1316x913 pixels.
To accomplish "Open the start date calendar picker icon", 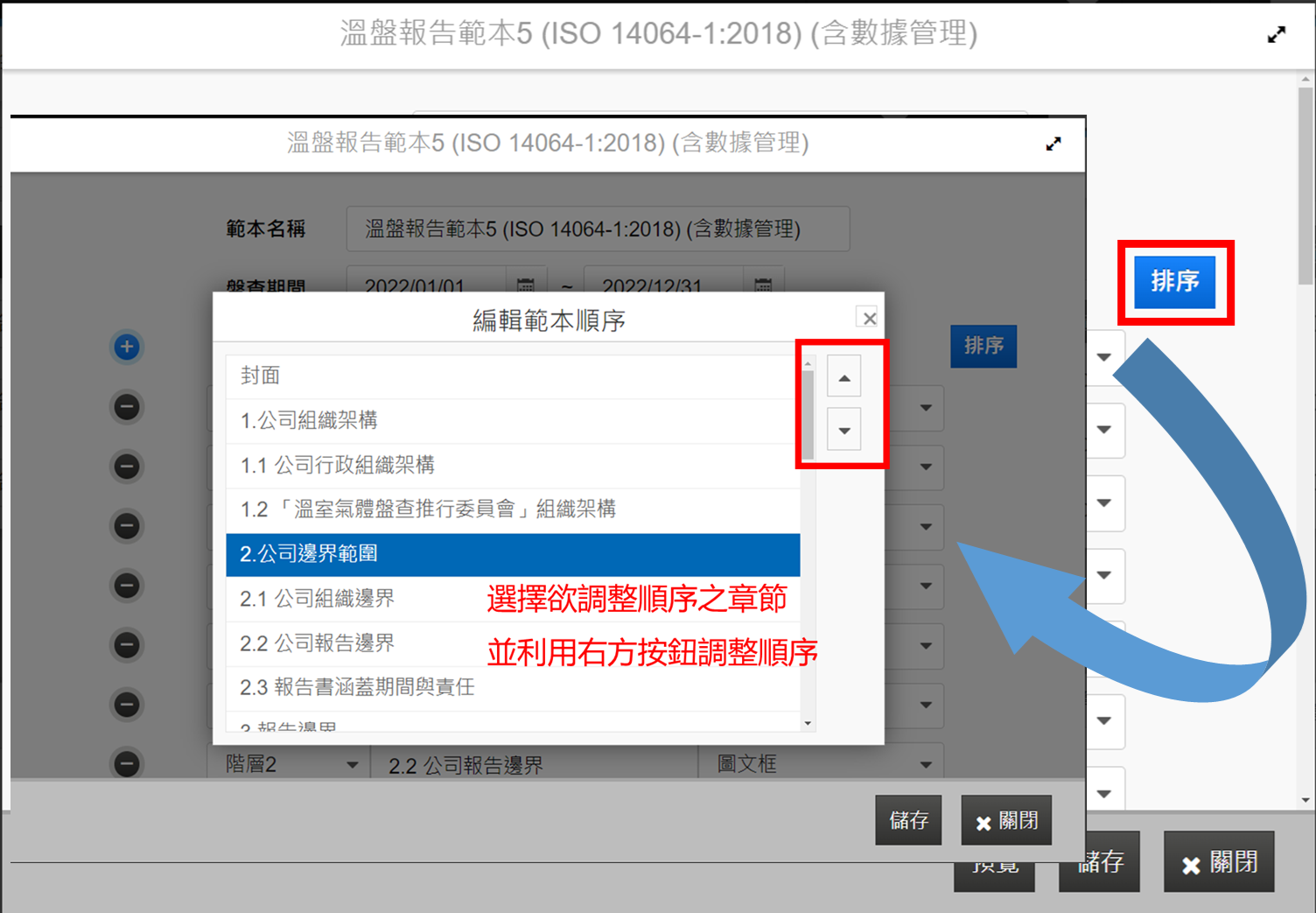I will [526, 285].
